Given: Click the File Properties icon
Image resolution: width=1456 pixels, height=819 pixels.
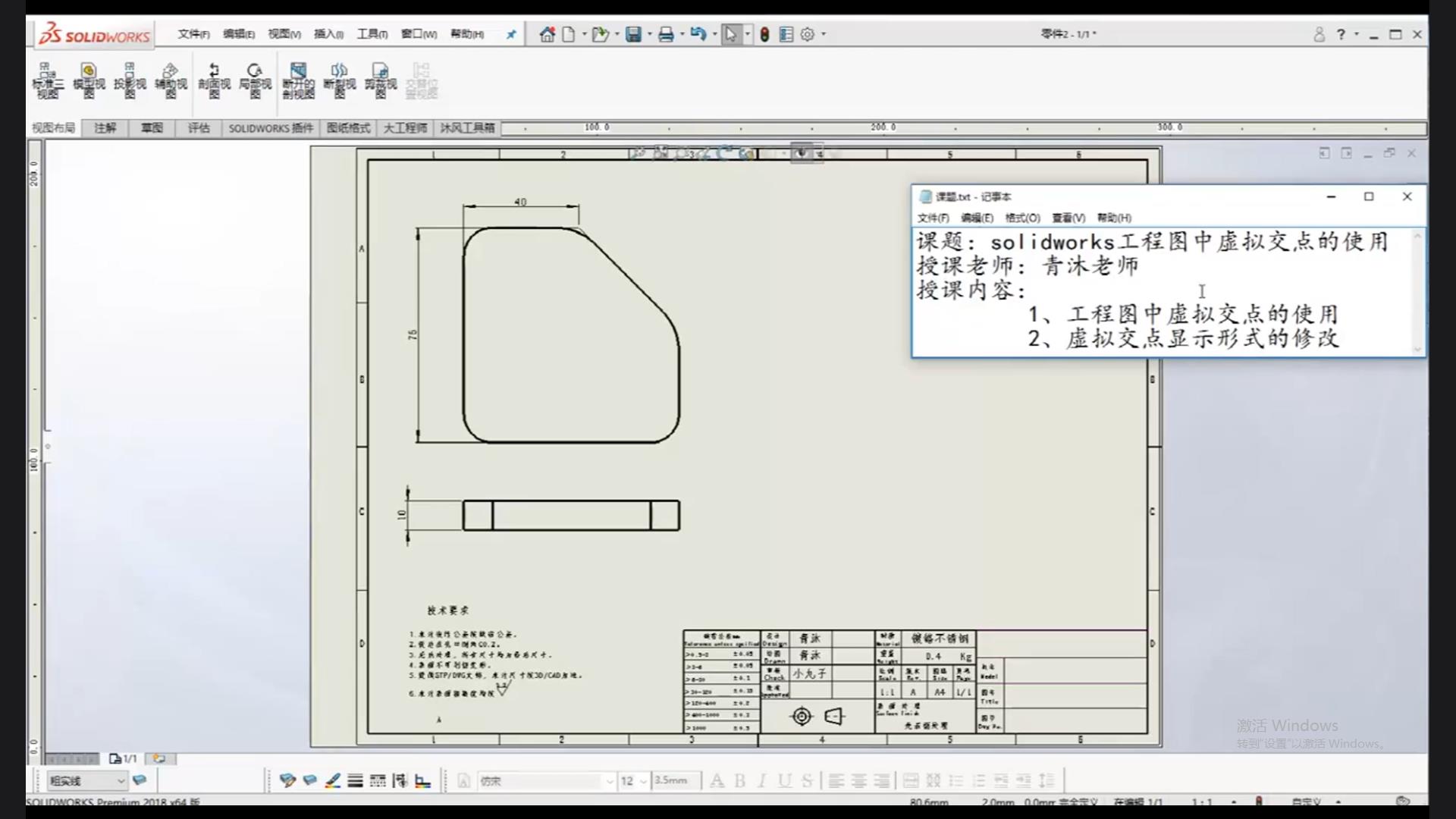Looking at the screenshot, I should [x=786, y=34].
